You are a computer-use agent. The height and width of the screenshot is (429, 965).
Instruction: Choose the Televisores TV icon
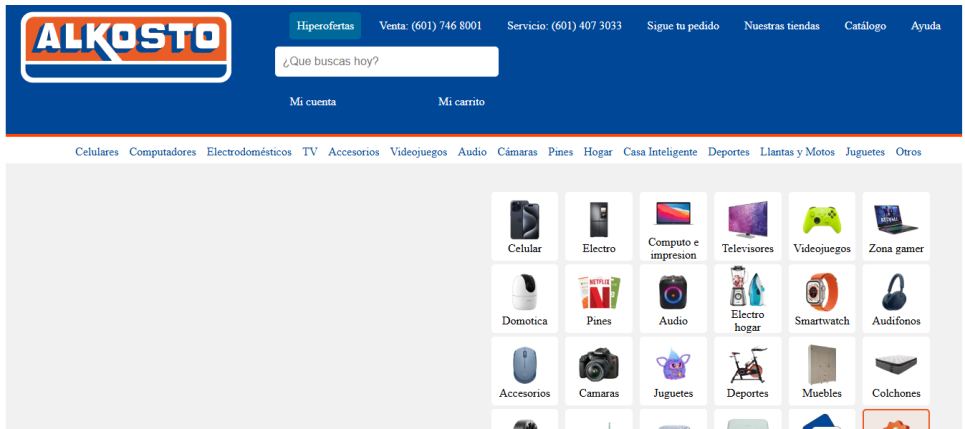pos(748,220)
